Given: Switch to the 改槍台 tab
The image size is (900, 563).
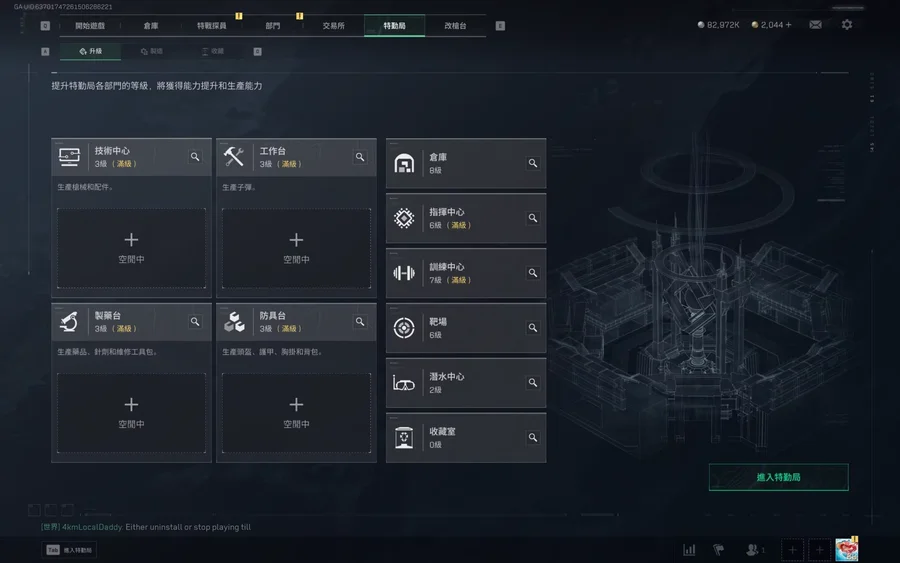Looking at the screenshot, I should coord(455,26).
